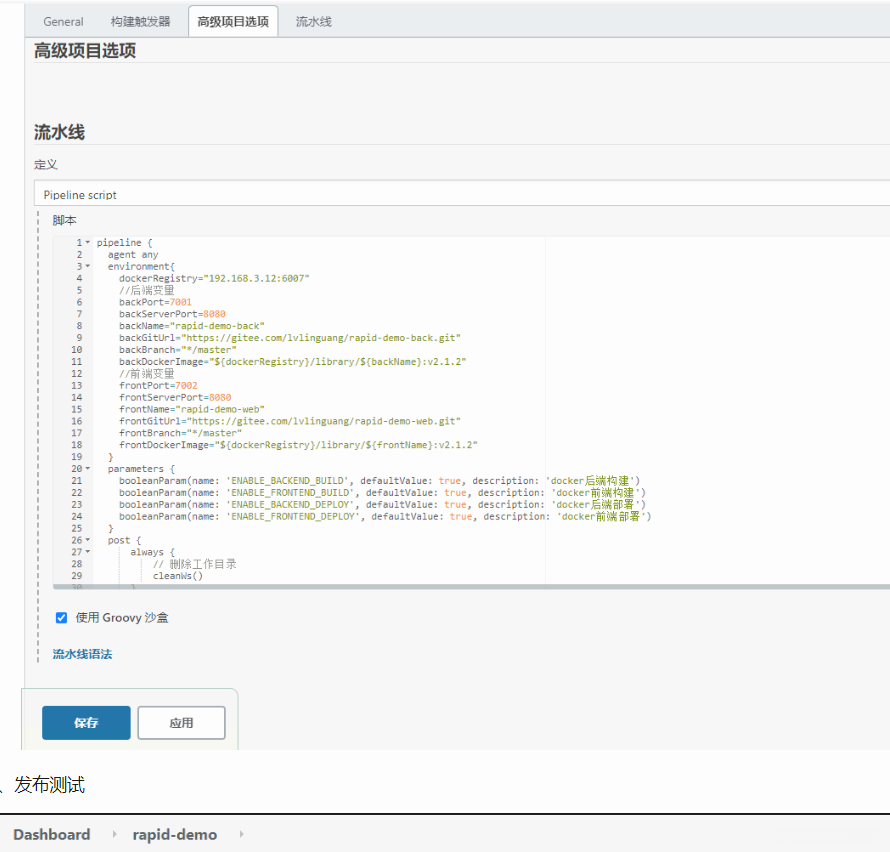Click the frontPort=7002 line
The width and height of the screenshot is (890, 852).
point(158,385)
